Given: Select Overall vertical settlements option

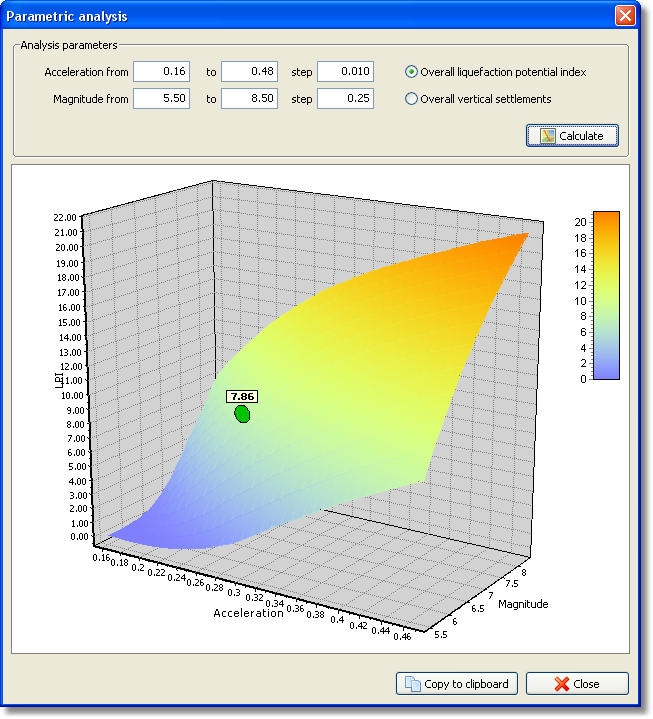Looking at the screenshot, I should (411, 99).
